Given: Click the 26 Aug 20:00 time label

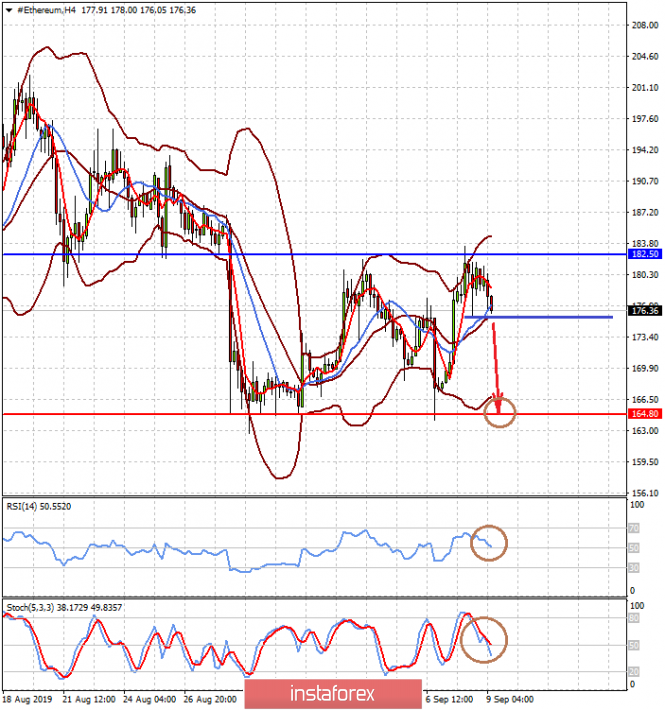Looking at the screenshot, I should point(210,700).
